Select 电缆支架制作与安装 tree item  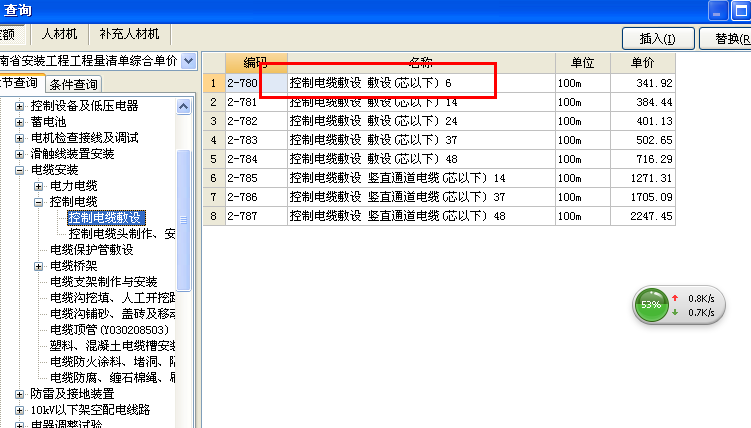coord(103,282)
